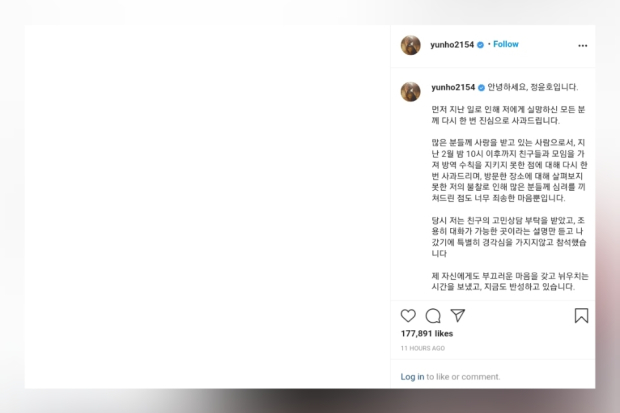
Task: Like the post with the heart icon
Action: (408, 316)
